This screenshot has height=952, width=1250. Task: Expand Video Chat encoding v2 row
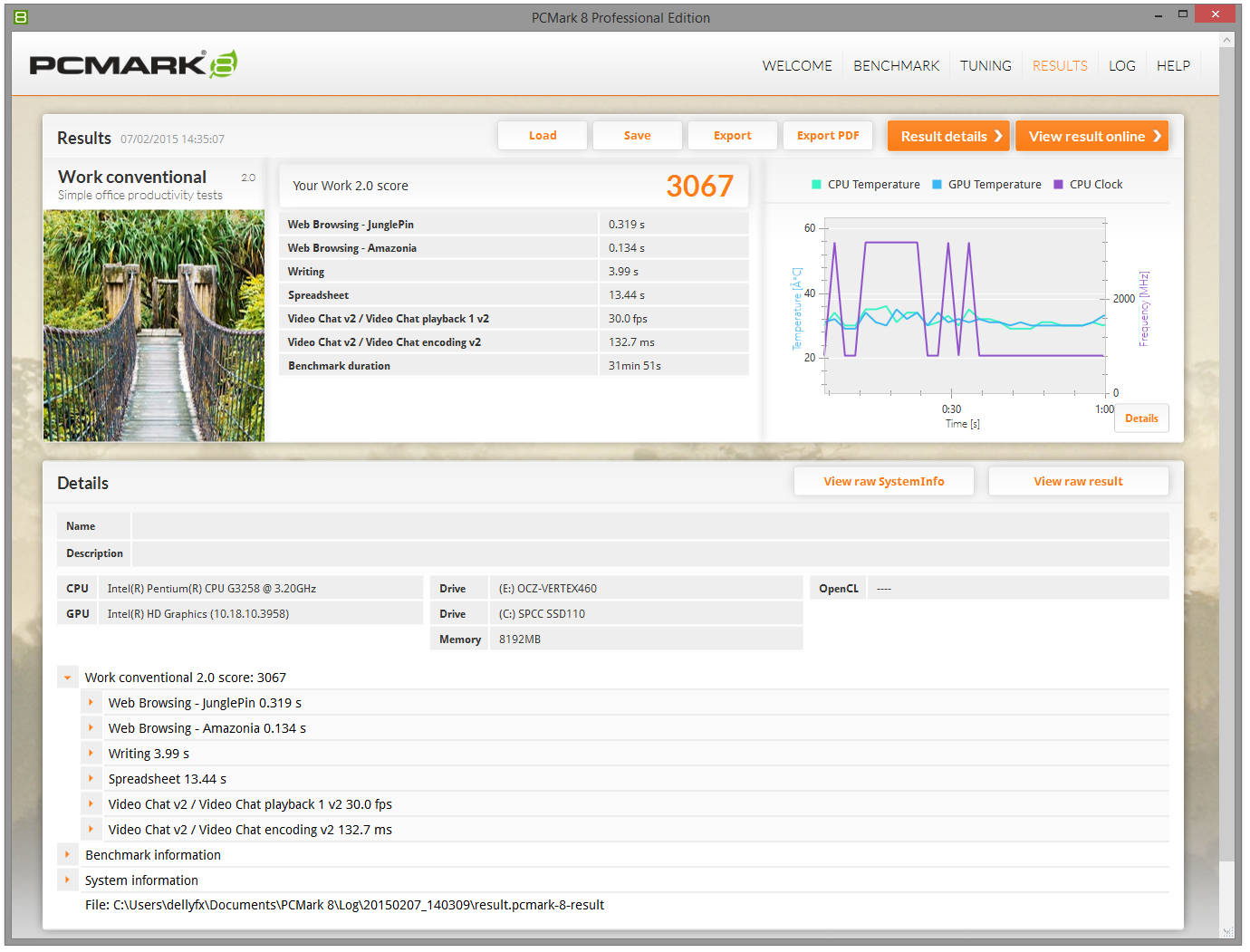pyautogui.click(x=91, y=830)
